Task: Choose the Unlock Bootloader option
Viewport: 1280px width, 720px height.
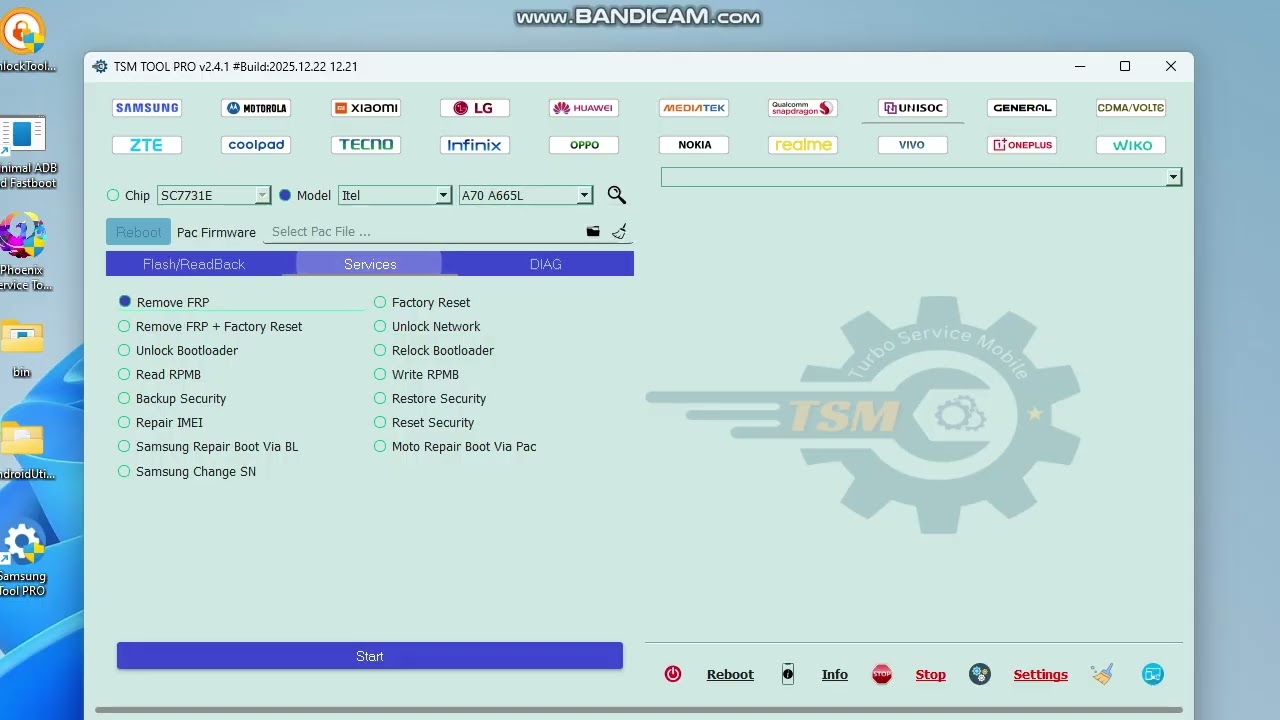Action: (178, 350)
